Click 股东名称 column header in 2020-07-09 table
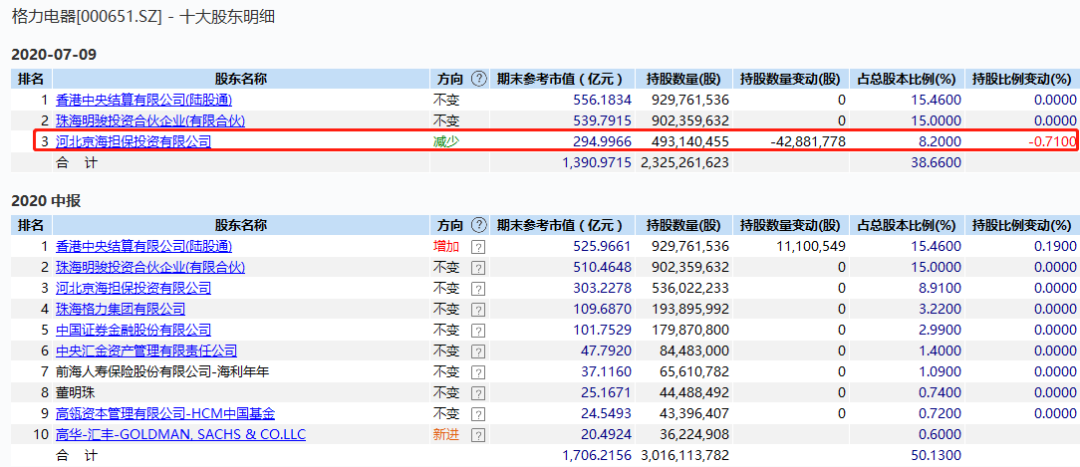Viewport: 1080px width, 467px height. pos(241,79)
